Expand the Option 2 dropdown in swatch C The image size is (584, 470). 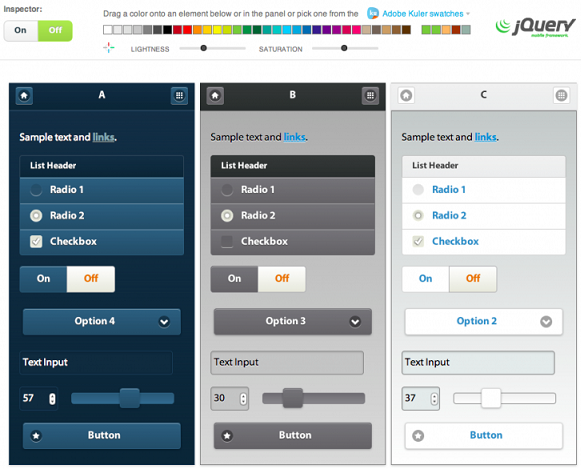click(483, 321)
